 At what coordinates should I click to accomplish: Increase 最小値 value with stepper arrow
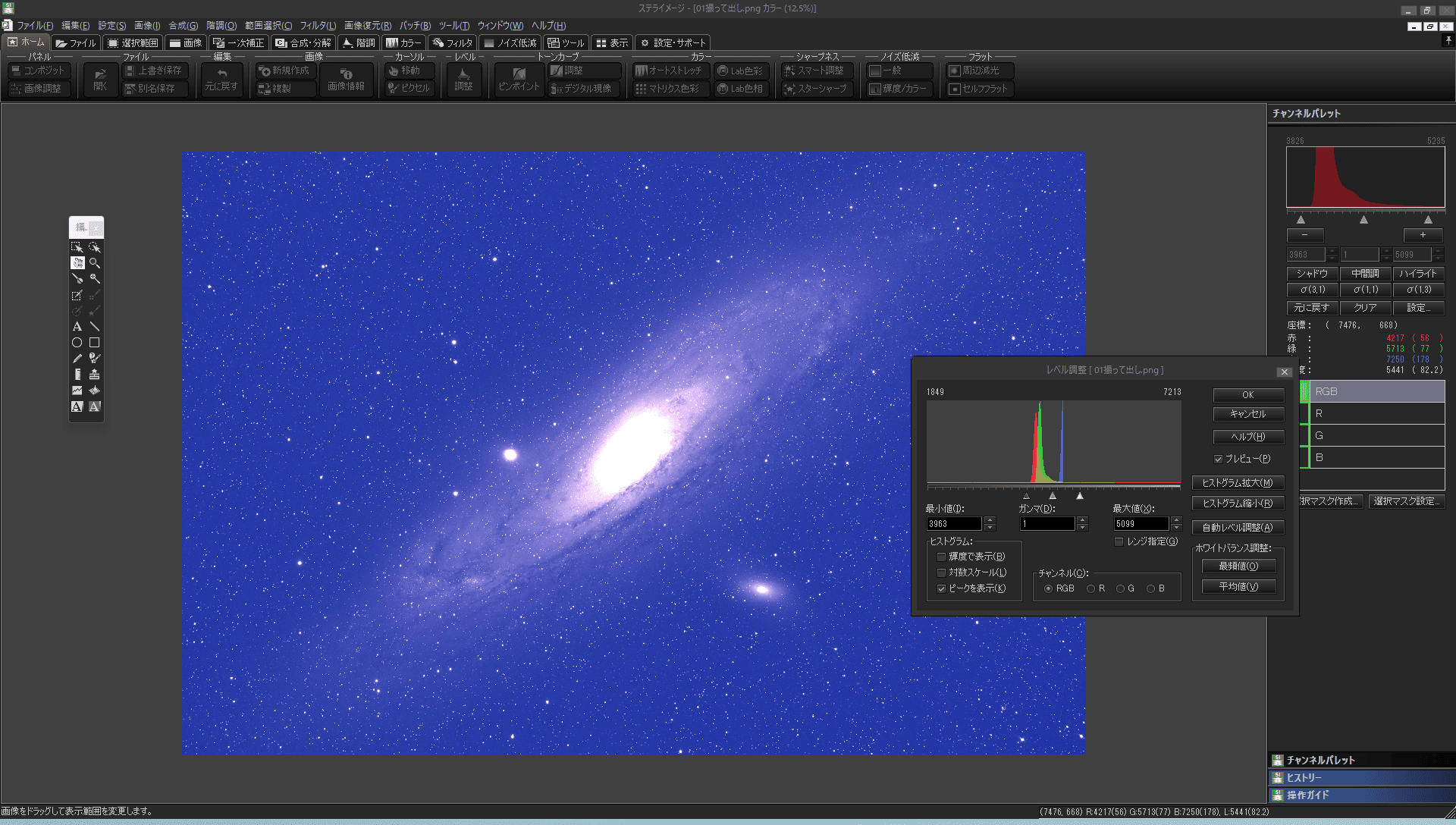[x=990, y=520]
